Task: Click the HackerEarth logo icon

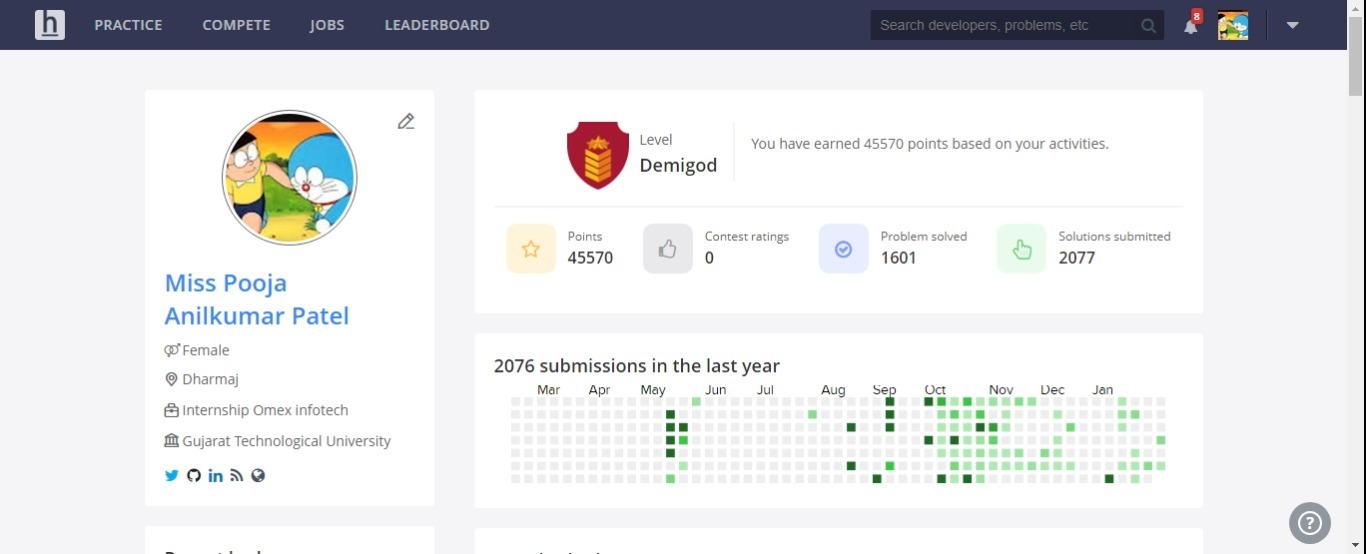Action: [x=49, y=25]
